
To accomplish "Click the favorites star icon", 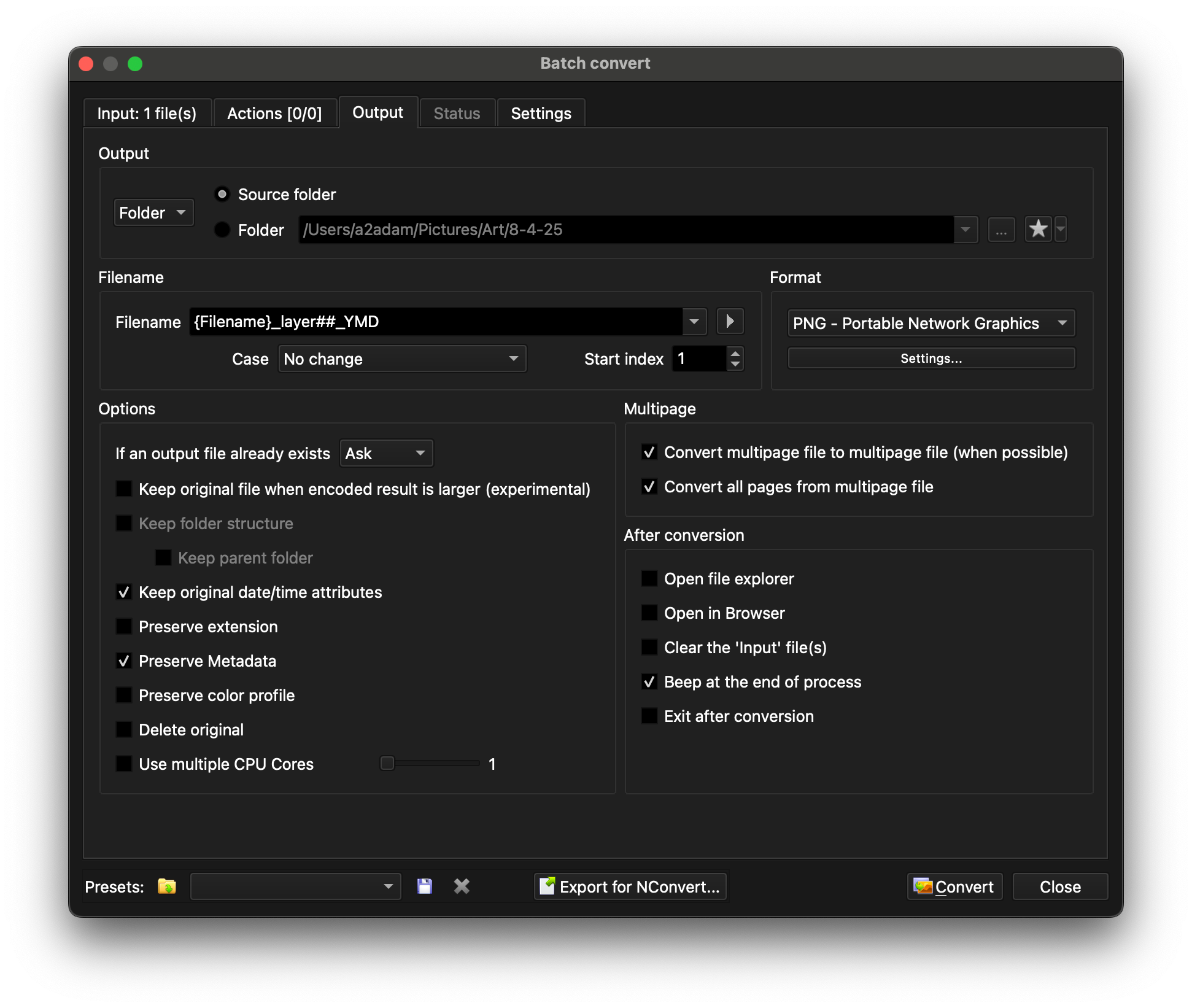I will pyautogui.click(x=1038, y=230).
